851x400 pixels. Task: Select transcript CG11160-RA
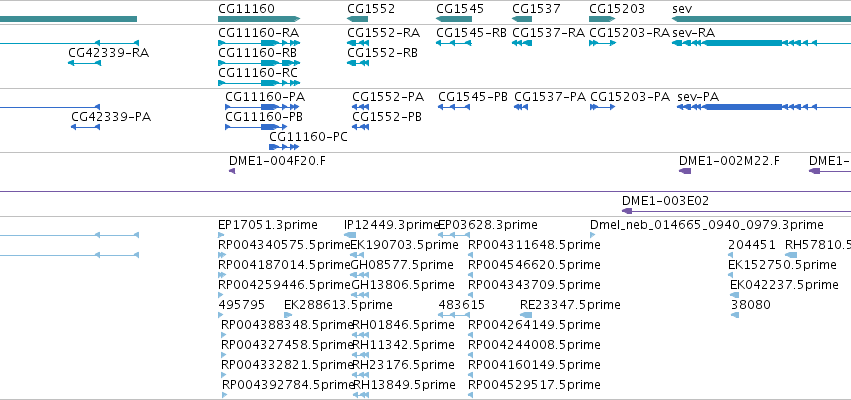(x=259, y=43)
